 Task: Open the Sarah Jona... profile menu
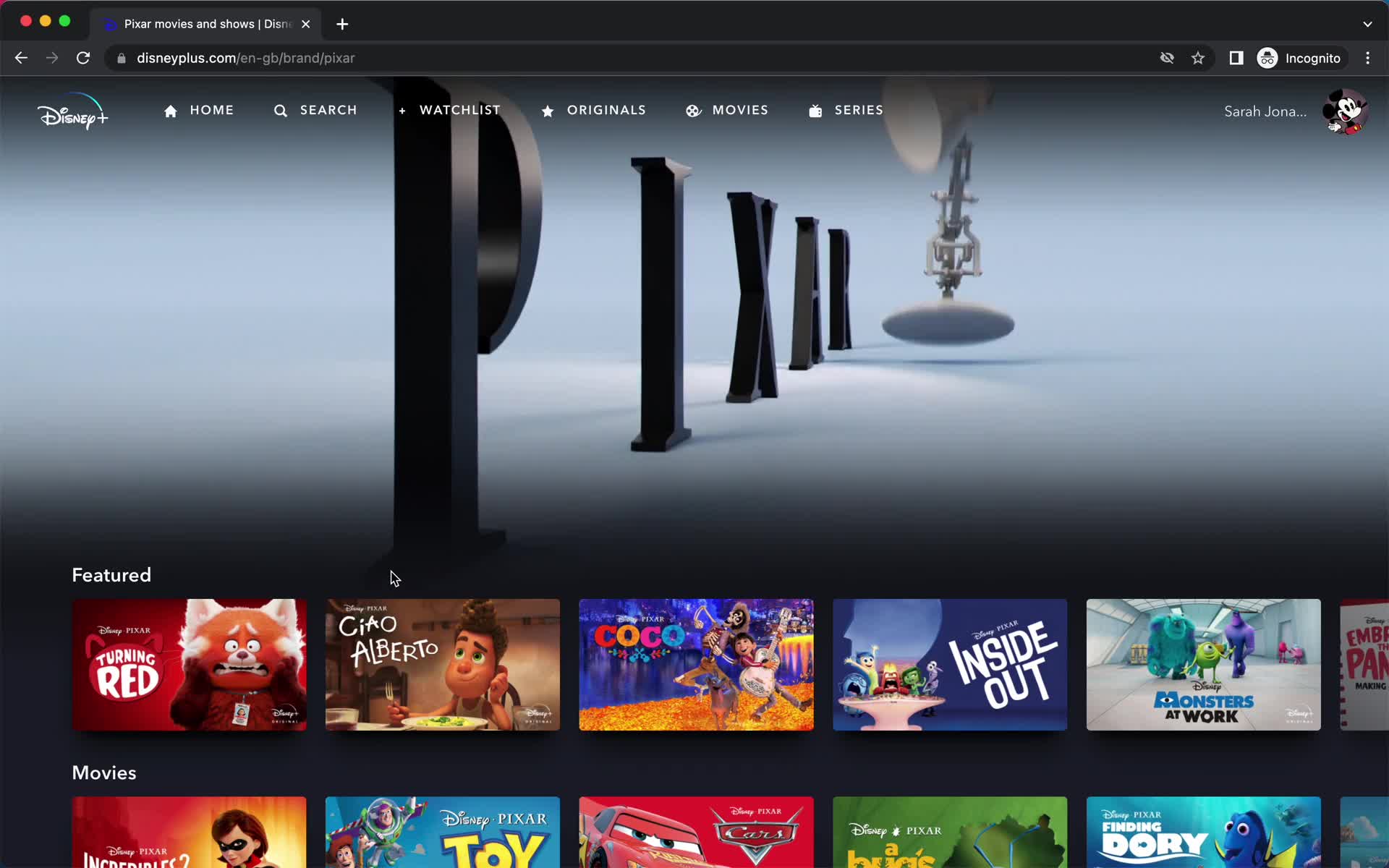1265,111
